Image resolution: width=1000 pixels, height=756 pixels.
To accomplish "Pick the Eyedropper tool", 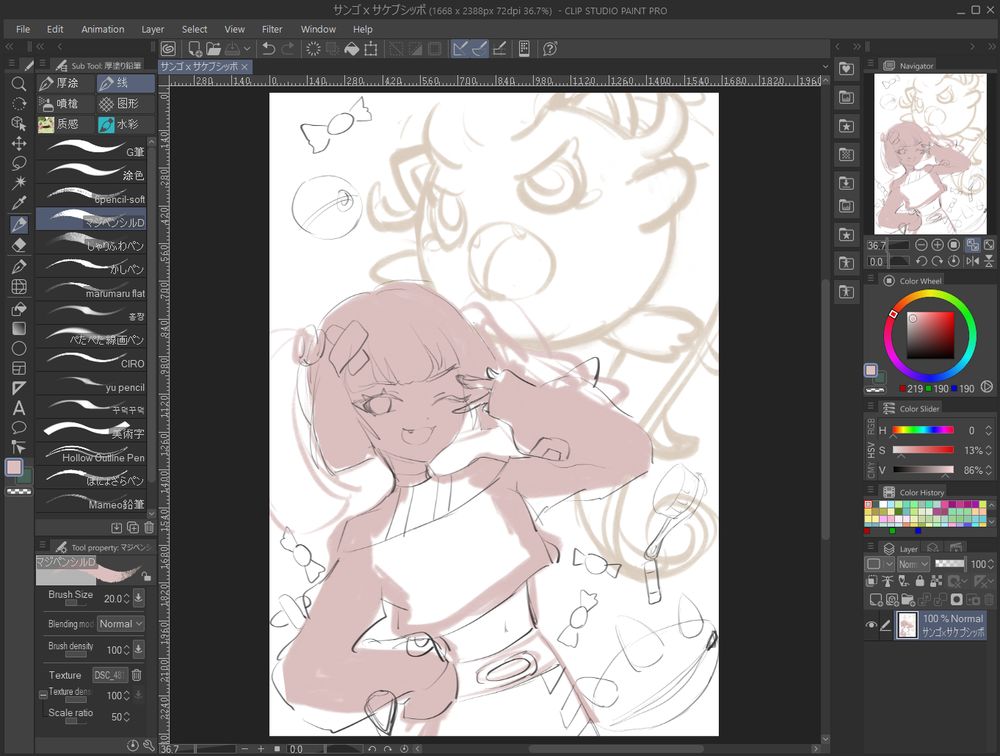I will point(19,204).
